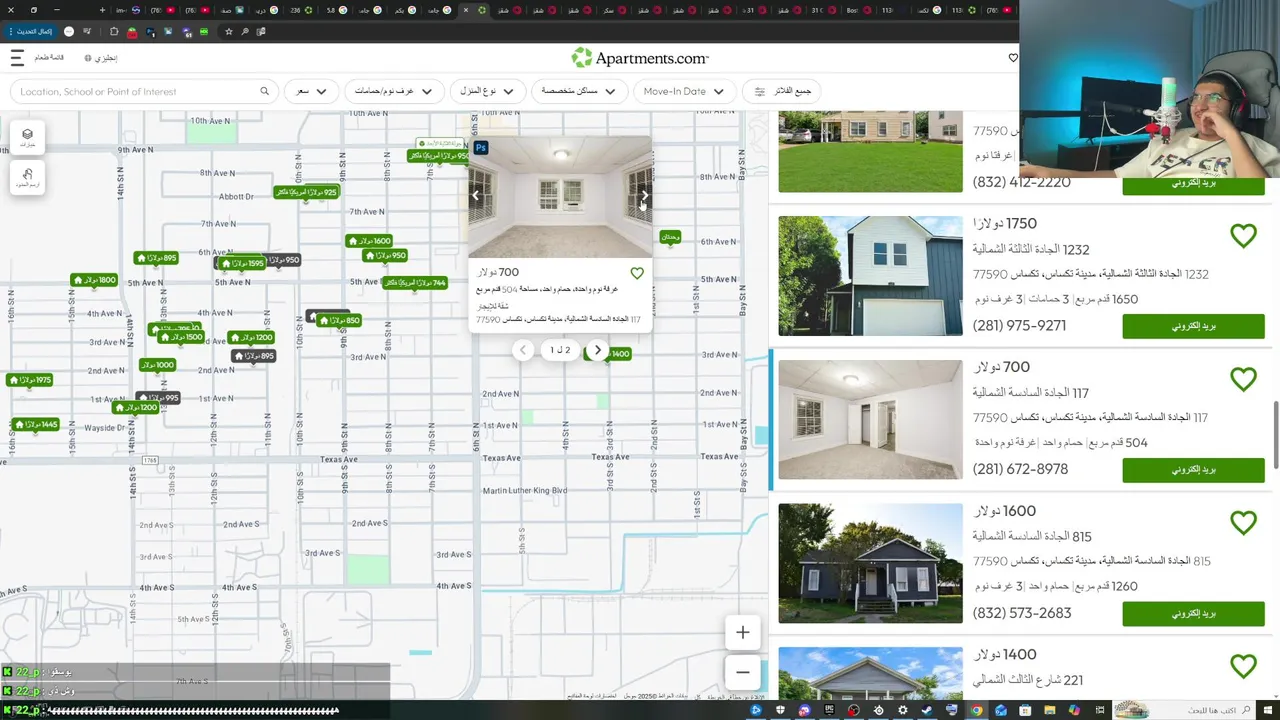Email the 1600 dollar listing

pos(1193,614)
